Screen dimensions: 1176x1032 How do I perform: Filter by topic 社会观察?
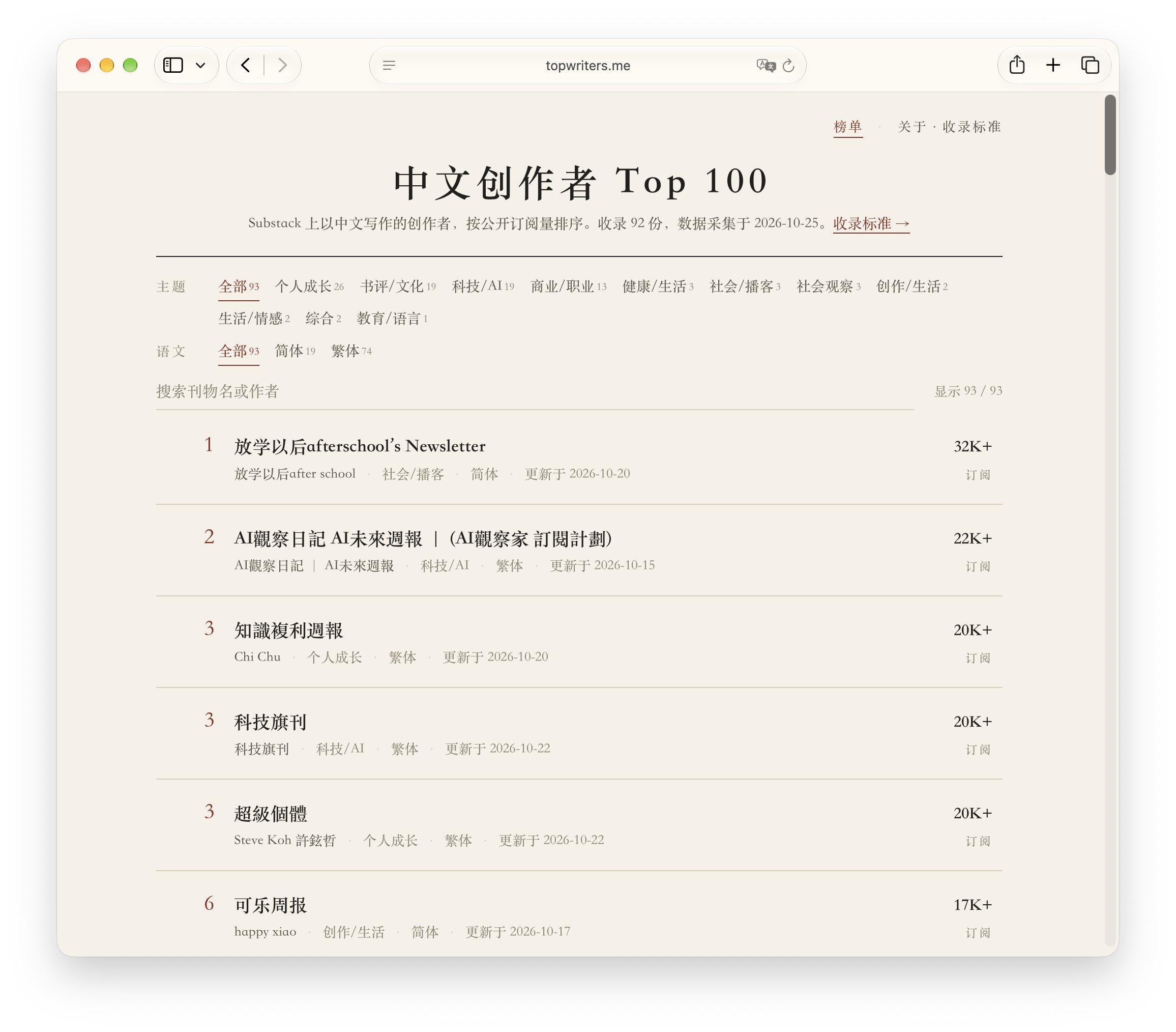pyautogui.click(x=828, y=286)
